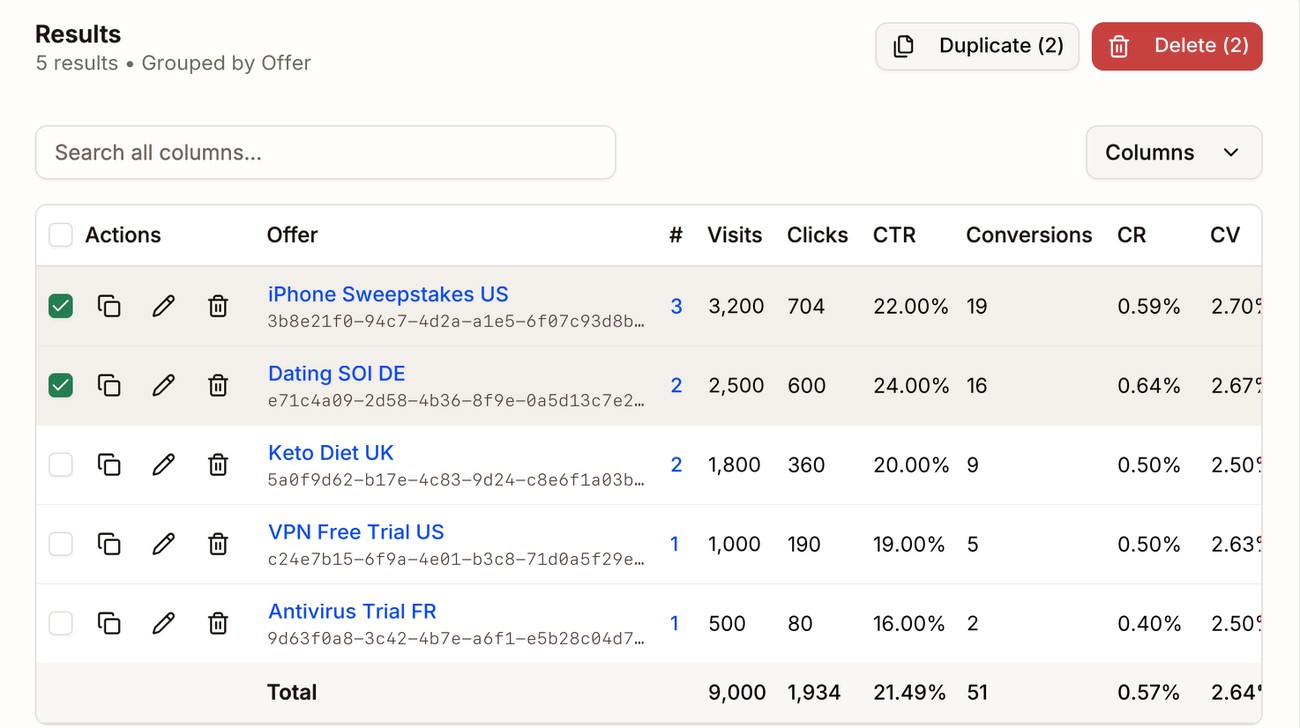Image resolution: width=1300 pixels, height=728 pixels.
Task: Duplicate the Dating SOI DE row
Action: [x=109, y=385]
